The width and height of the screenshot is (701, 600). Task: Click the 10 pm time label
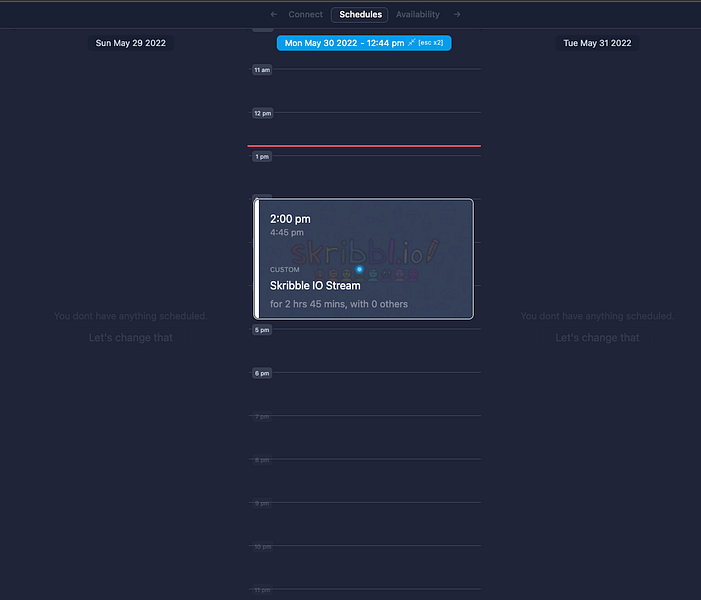coord(262,547)
